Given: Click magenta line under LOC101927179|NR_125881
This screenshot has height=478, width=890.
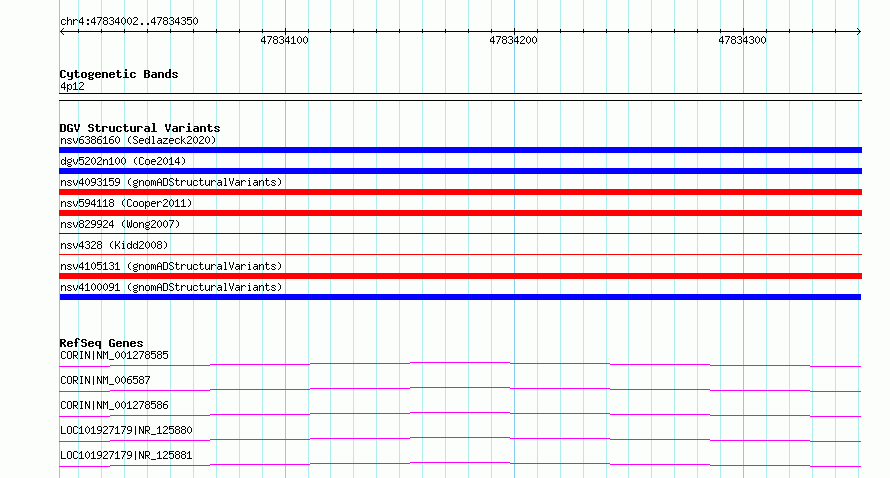Looking at the screenshot, I should point(460,464).
